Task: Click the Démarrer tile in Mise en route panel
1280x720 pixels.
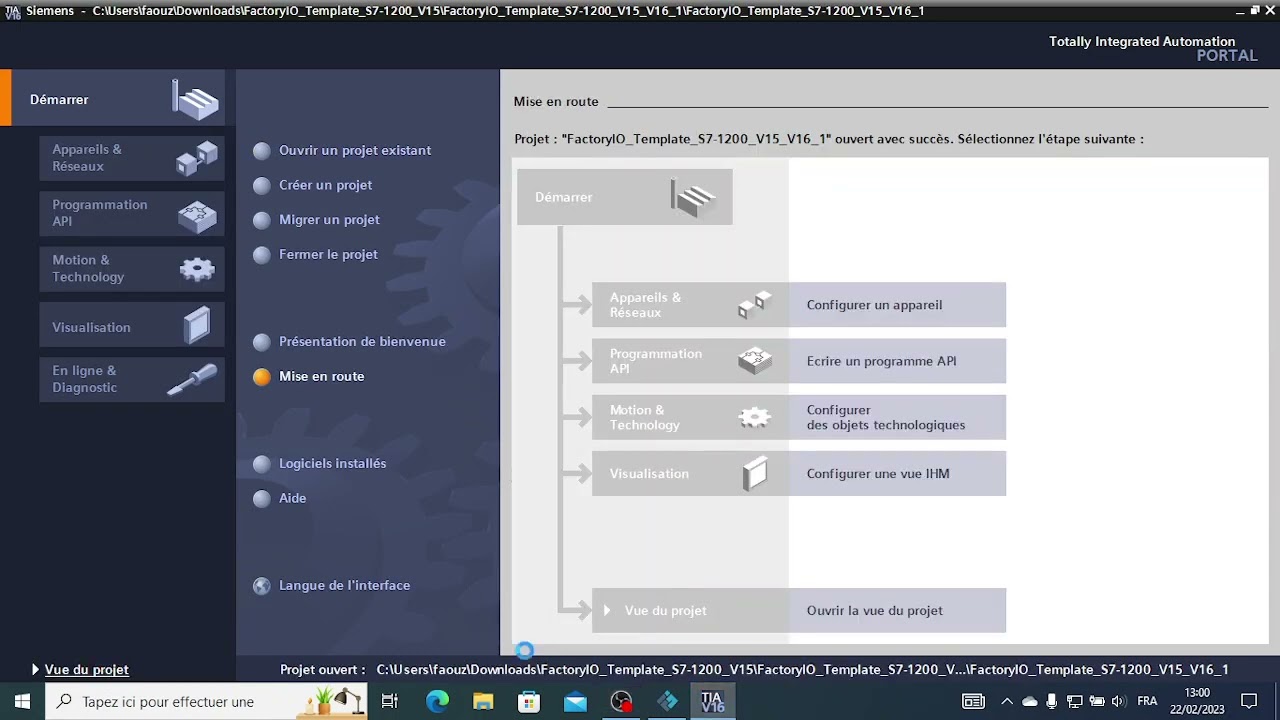Action: 625,197
